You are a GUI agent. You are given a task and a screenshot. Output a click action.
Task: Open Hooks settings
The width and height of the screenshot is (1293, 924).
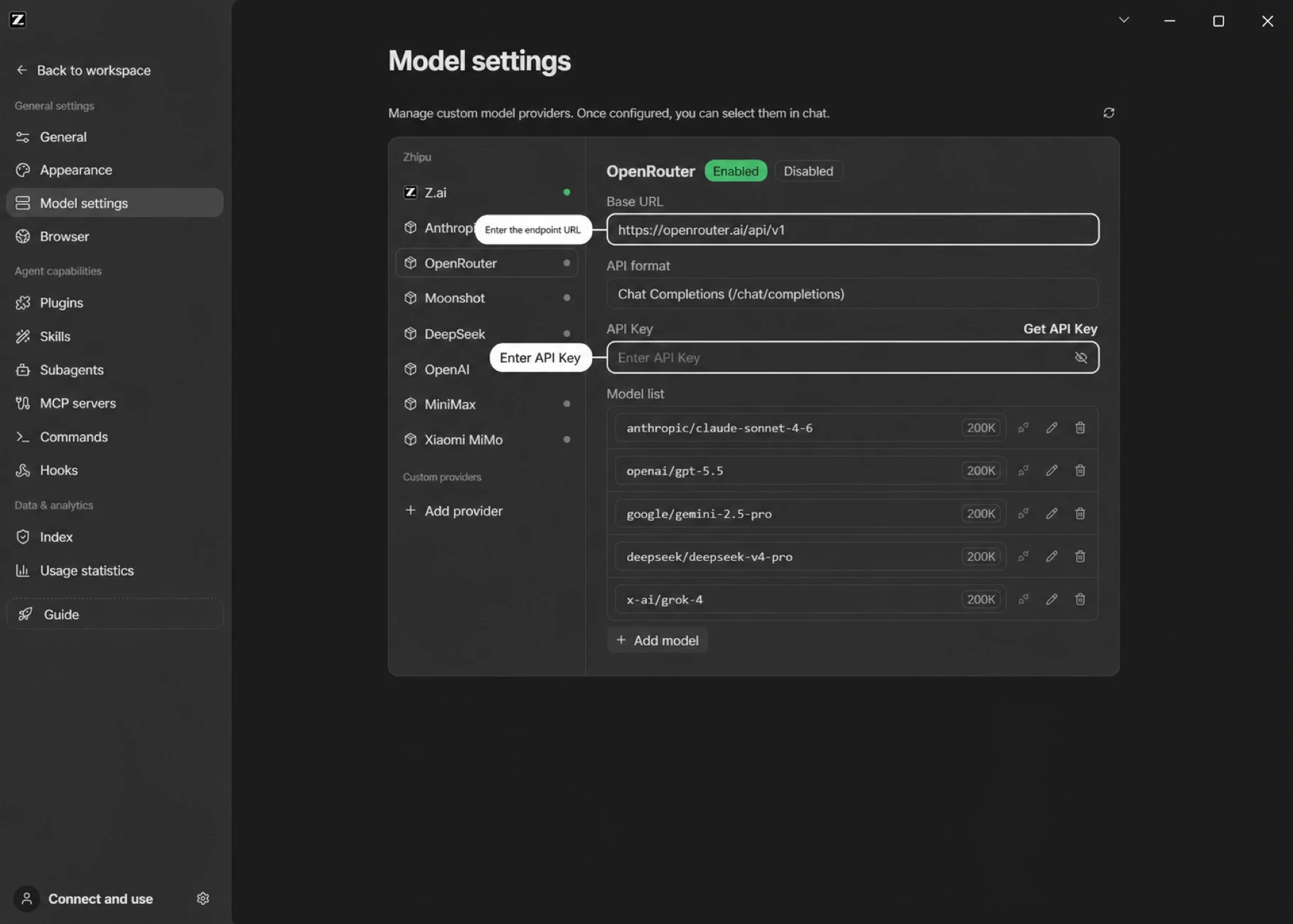(x=114, y=470)
